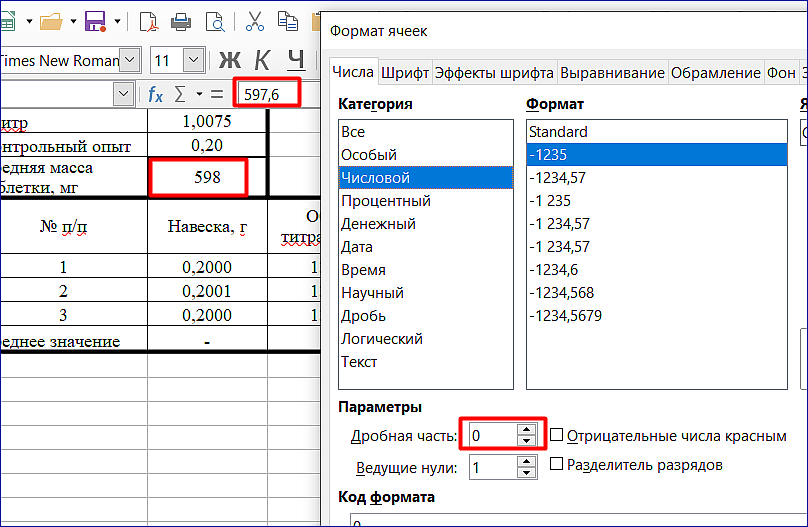Screen dimensions: 808x527
Task: Open the Name Box dropdown
Action: [x=124, y=94]
